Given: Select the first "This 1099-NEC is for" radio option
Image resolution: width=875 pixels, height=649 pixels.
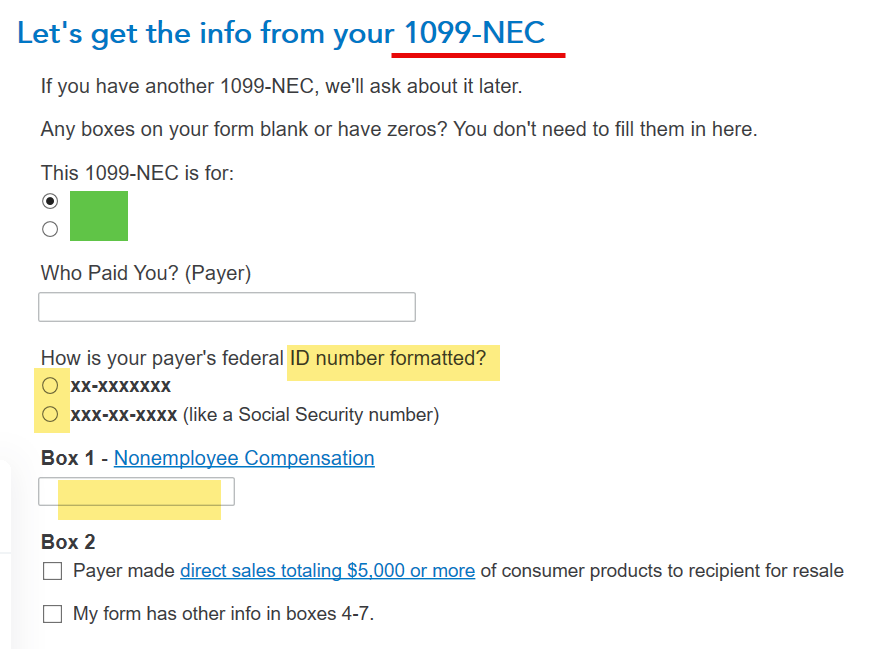Looking at the screenshot, I should 51,201.
